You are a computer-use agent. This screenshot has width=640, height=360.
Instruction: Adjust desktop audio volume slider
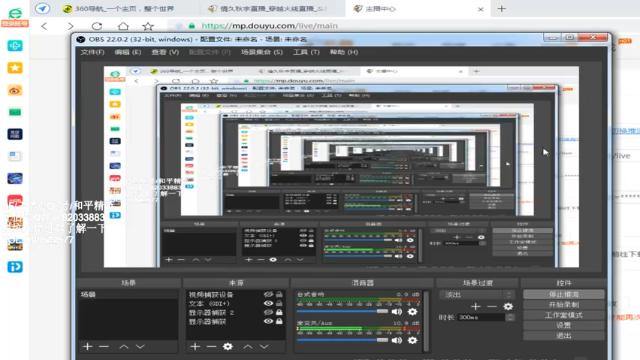[342, 311]
